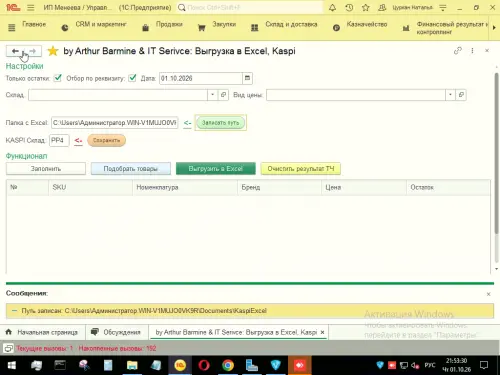Go forward with right arrow
The image size is (500, 375).
[x=33, y=51]
